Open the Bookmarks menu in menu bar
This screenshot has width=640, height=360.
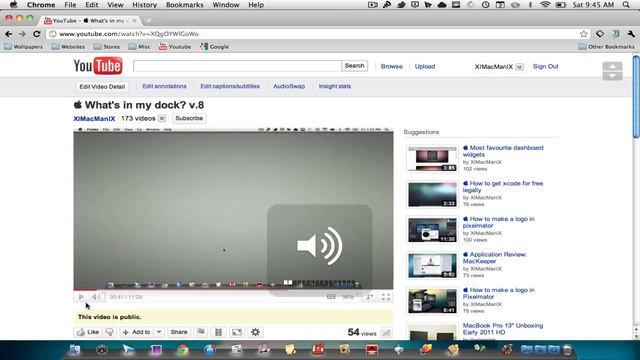click(184, 5)
